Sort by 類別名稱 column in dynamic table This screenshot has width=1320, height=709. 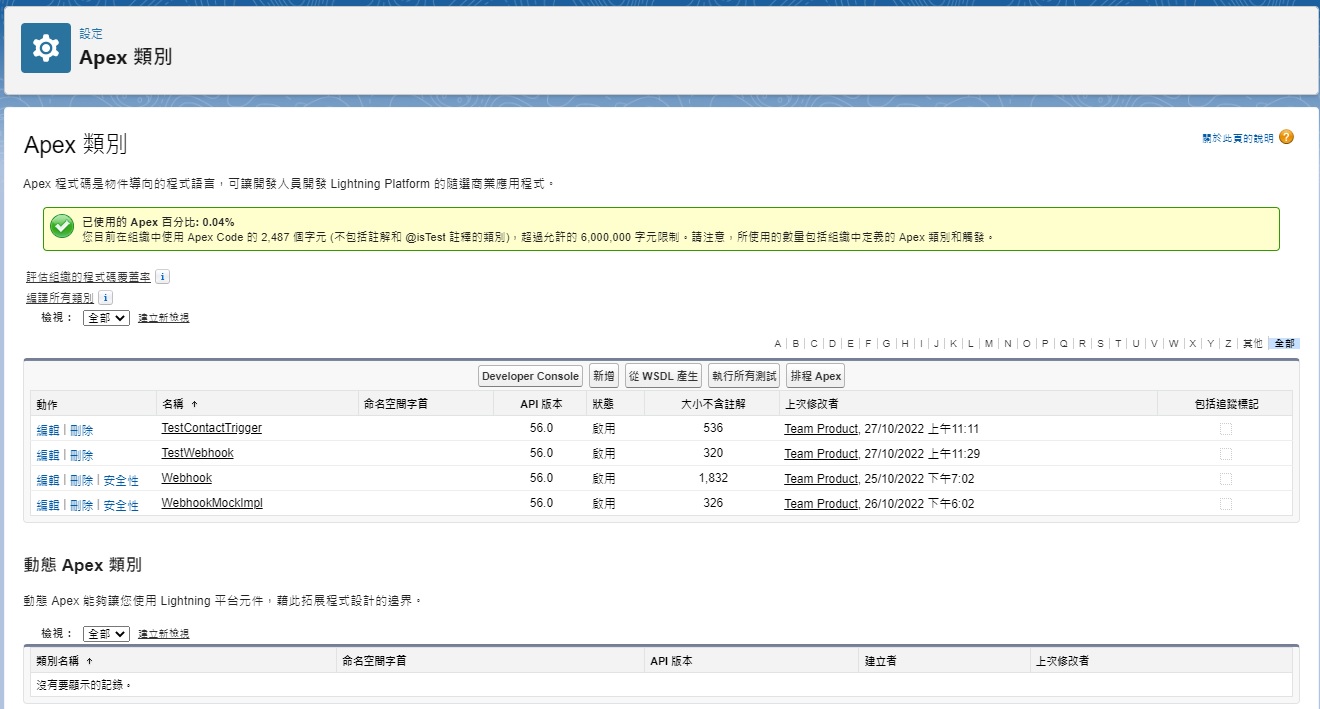(89, 661)
